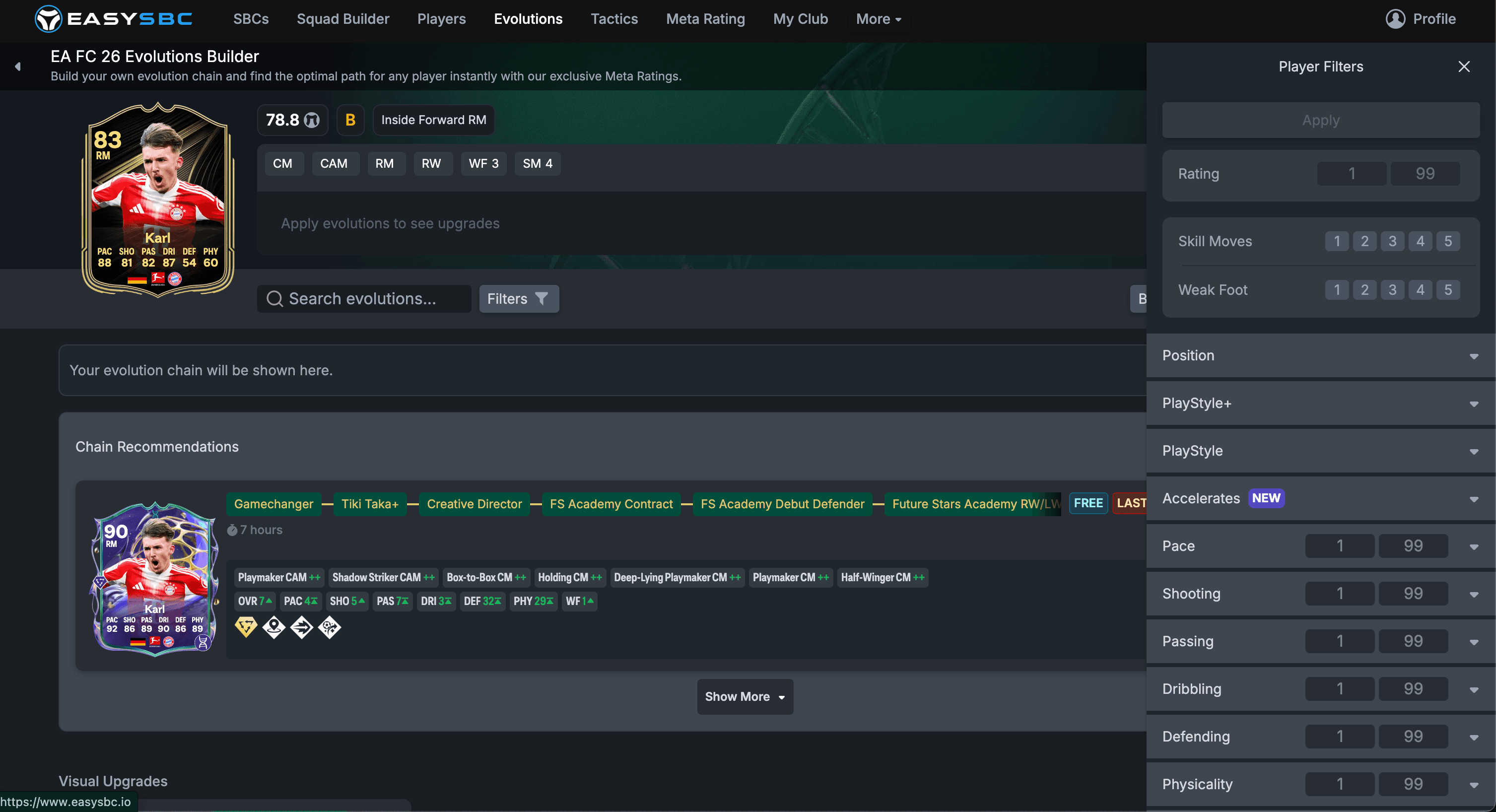Expand the Dribbling sub-stats arrow
Viewport: 1496px width, 812px height.
click(1473, 689)
